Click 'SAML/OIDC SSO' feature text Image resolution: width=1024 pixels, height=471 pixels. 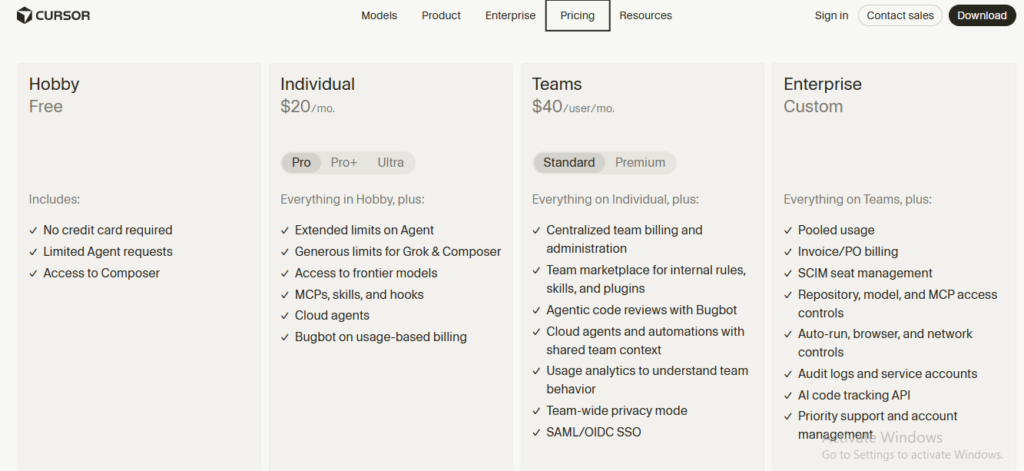point(594,432)
